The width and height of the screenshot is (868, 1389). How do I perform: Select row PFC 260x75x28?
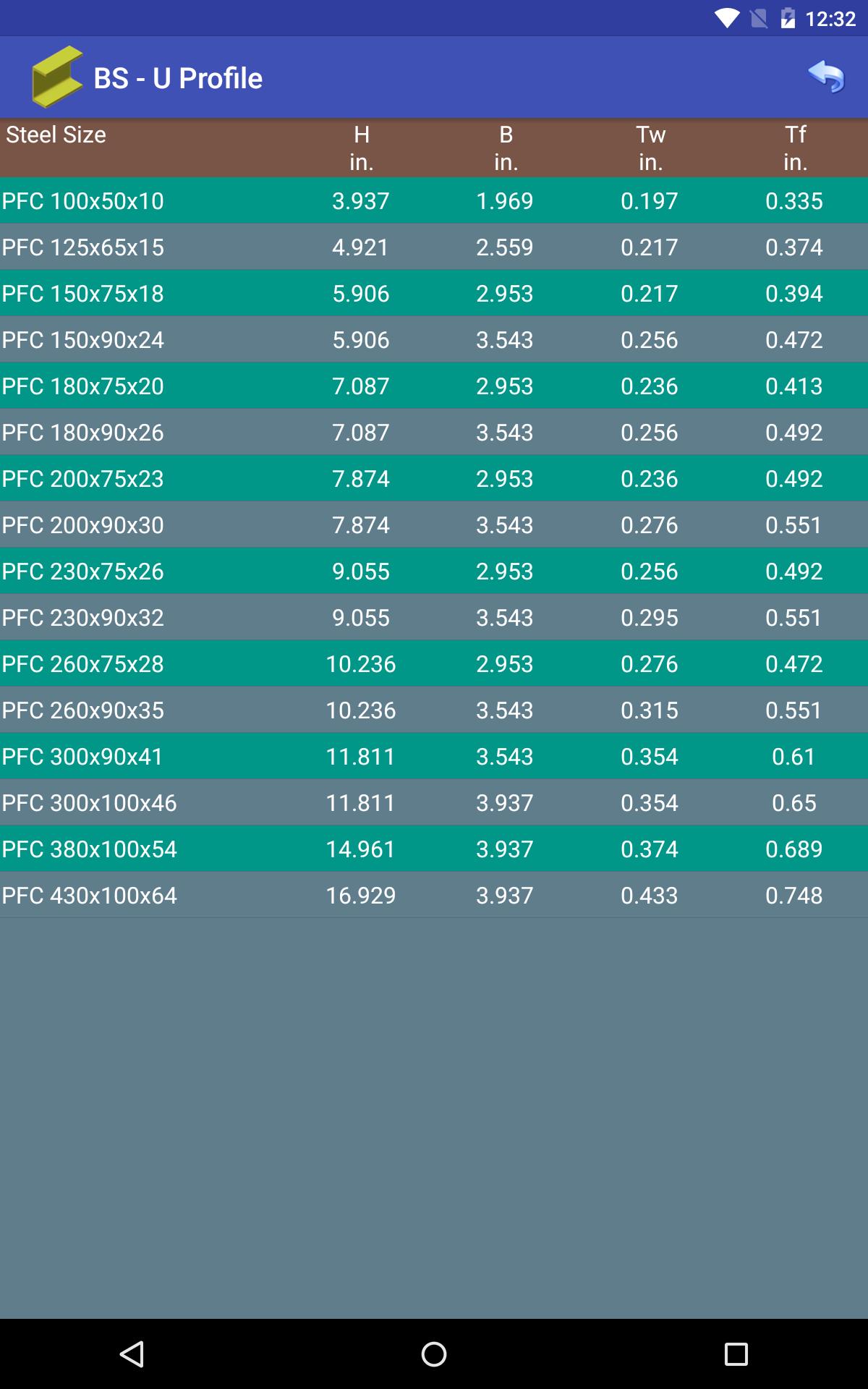(x=434, y=663)
